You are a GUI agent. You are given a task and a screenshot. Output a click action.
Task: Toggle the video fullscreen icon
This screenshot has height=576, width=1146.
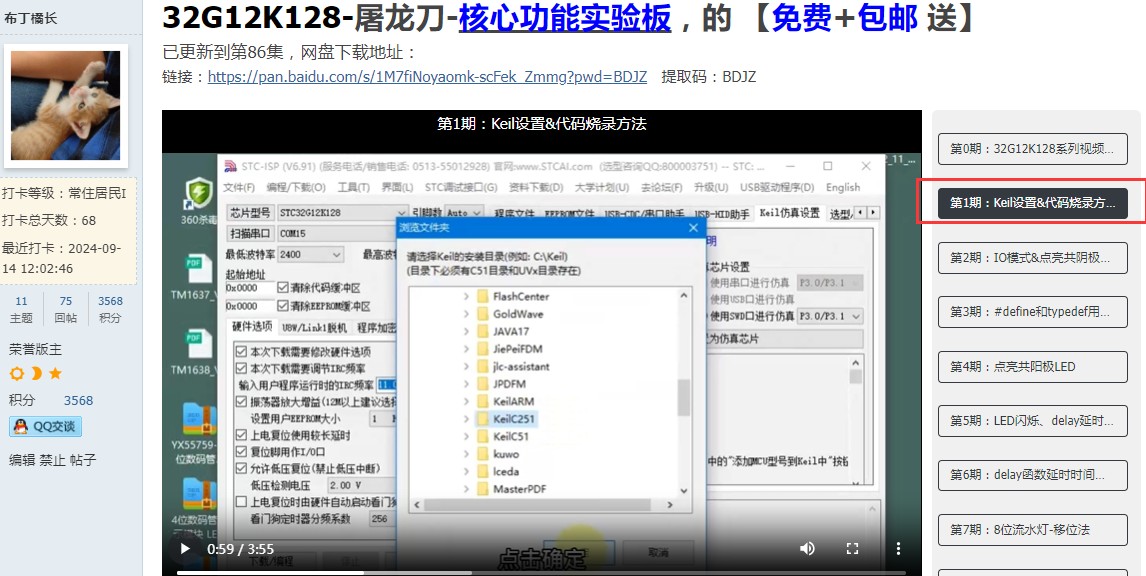click(x=852, y=549)
